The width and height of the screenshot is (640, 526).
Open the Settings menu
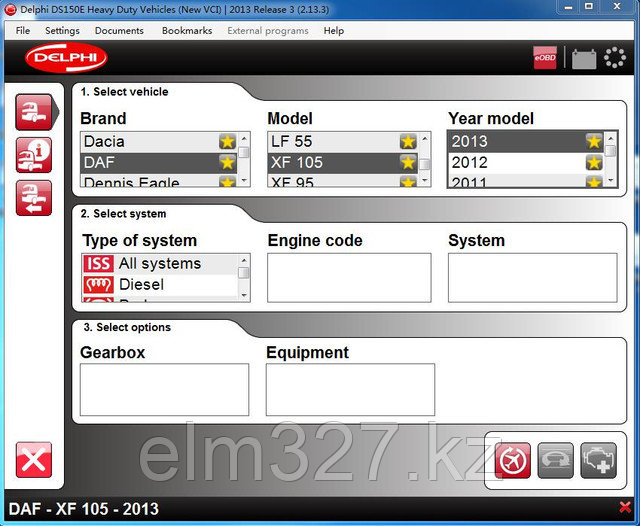[x=62, y=31]
